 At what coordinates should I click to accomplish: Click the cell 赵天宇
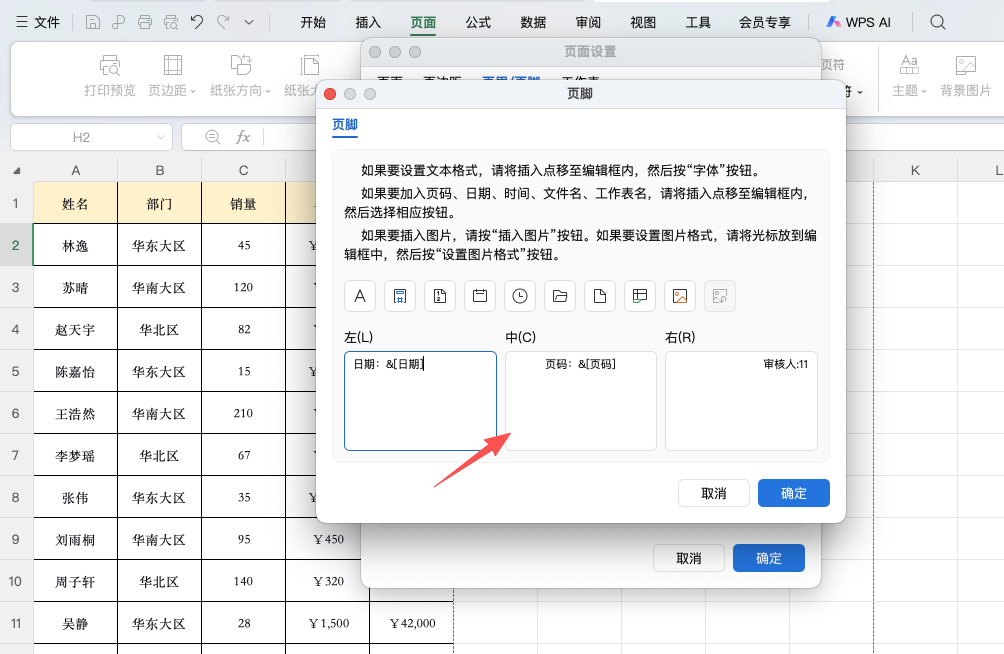click(76, 330)
